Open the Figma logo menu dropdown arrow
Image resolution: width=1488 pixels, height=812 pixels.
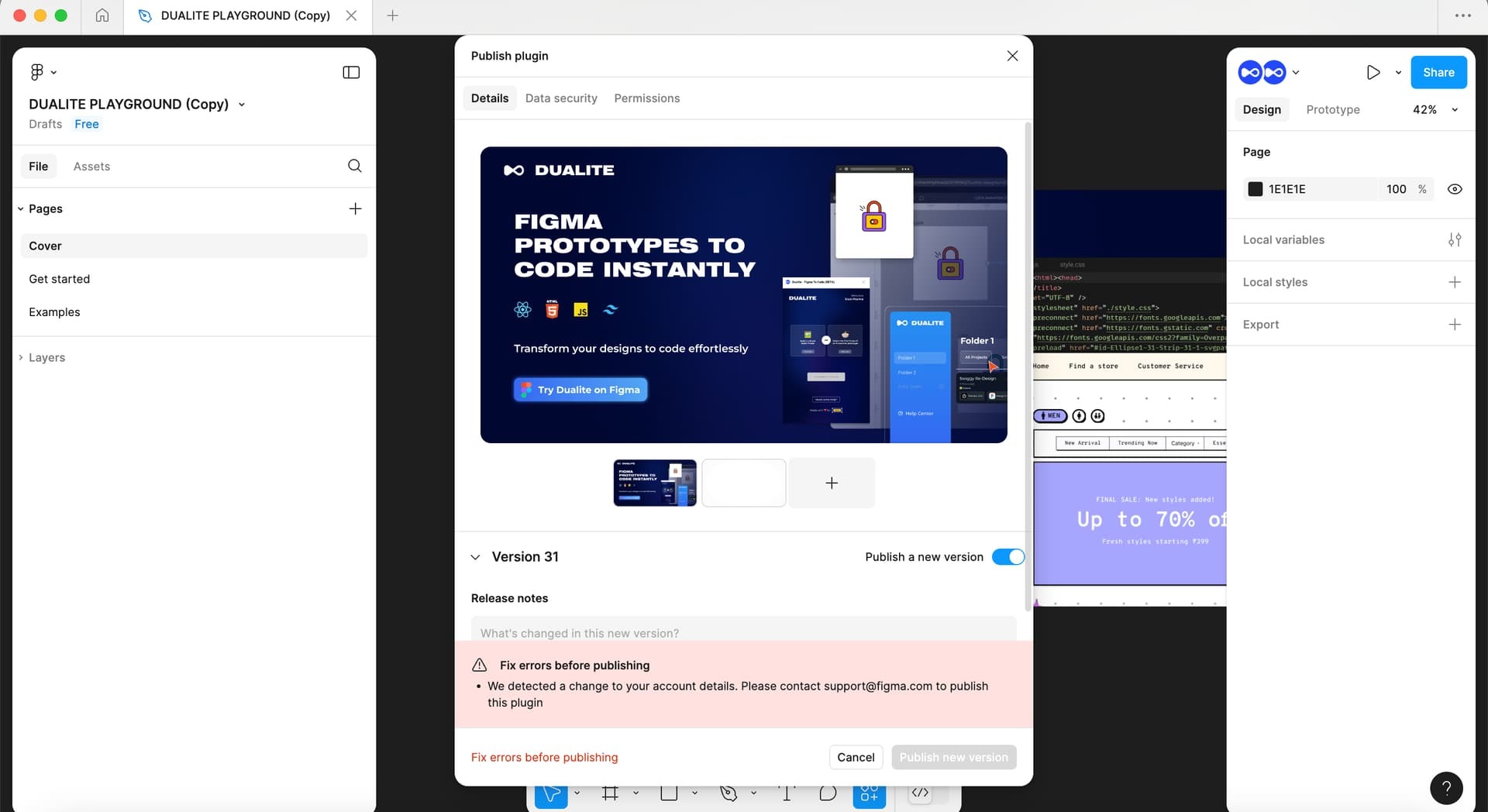tap(53, 72)
